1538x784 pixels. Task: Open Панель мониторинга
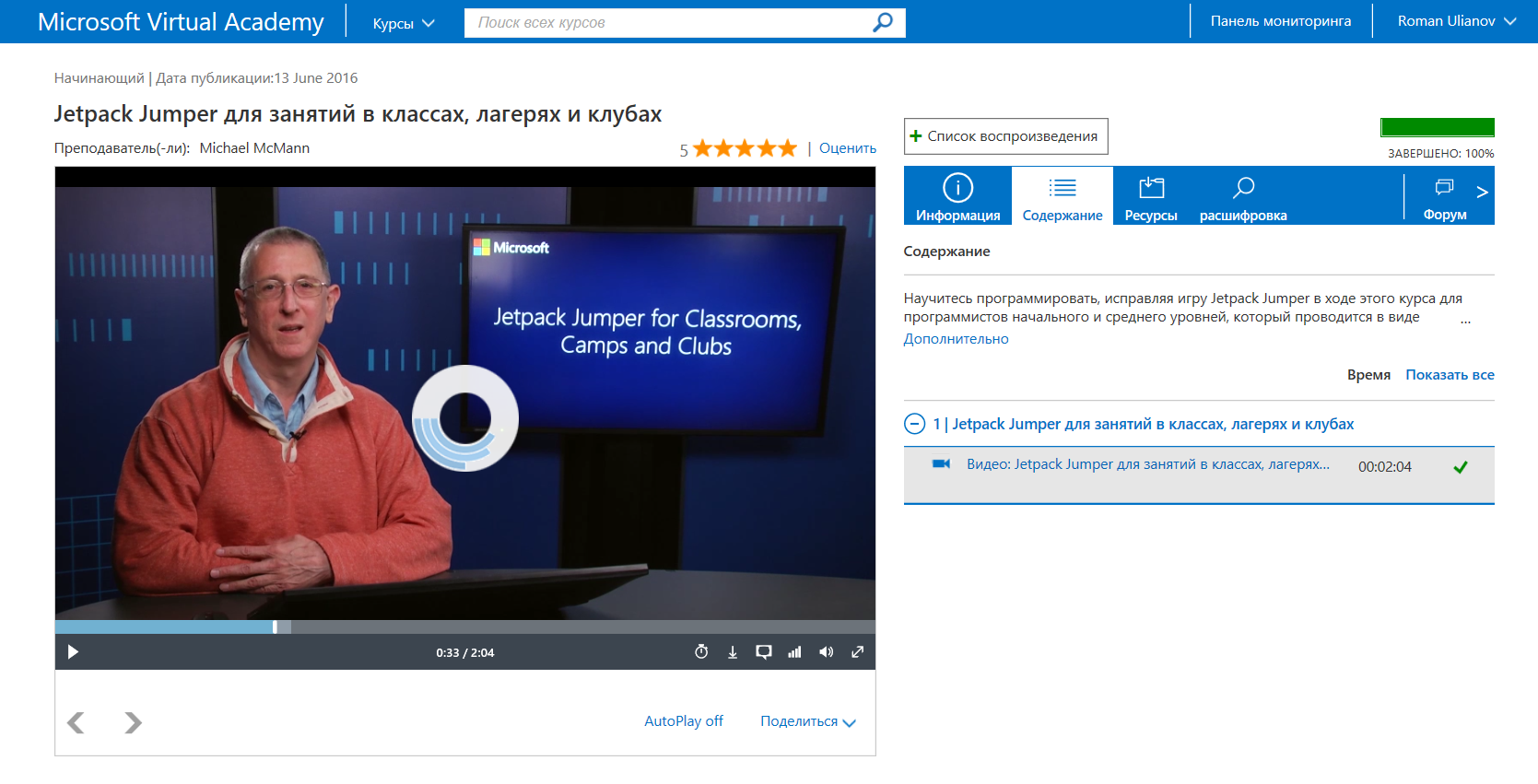pos(1281,21)
